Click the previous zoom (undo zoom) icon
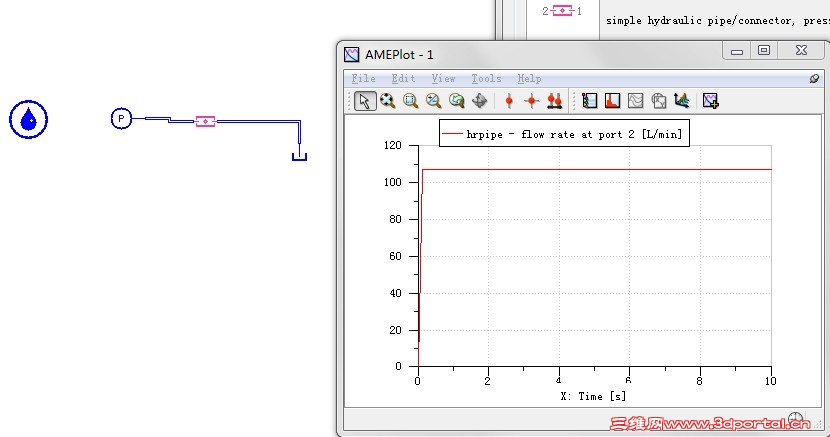The width and height of the screenshot is (830, 437). (456, 101)
